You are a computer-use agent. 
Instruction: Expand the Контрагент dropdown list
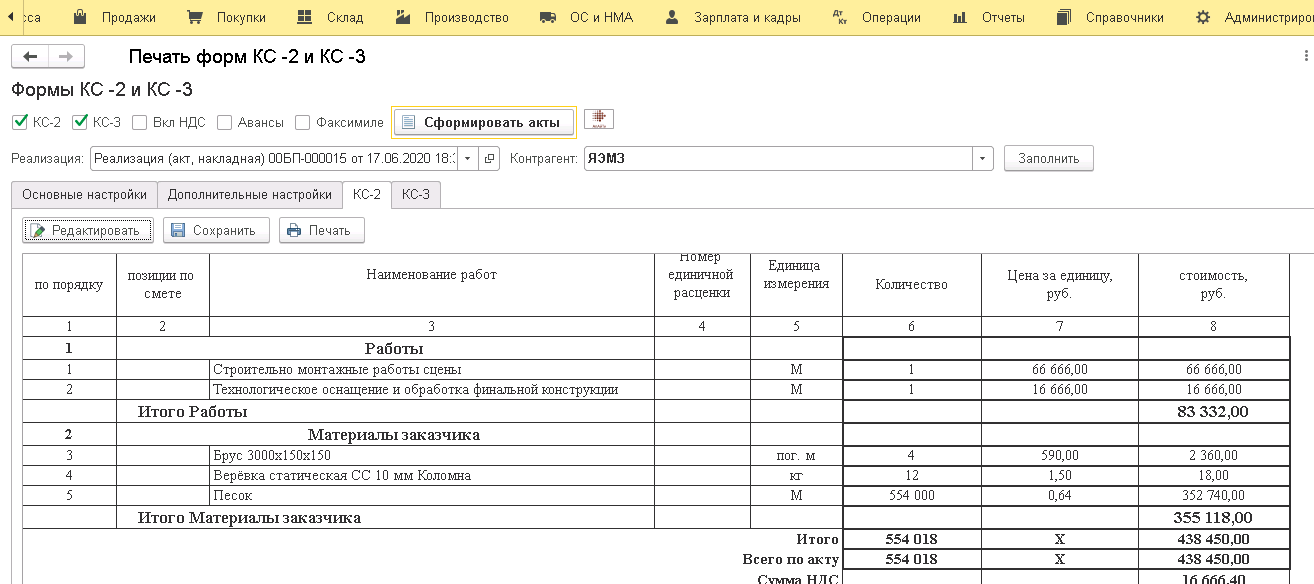coord(984,158)
